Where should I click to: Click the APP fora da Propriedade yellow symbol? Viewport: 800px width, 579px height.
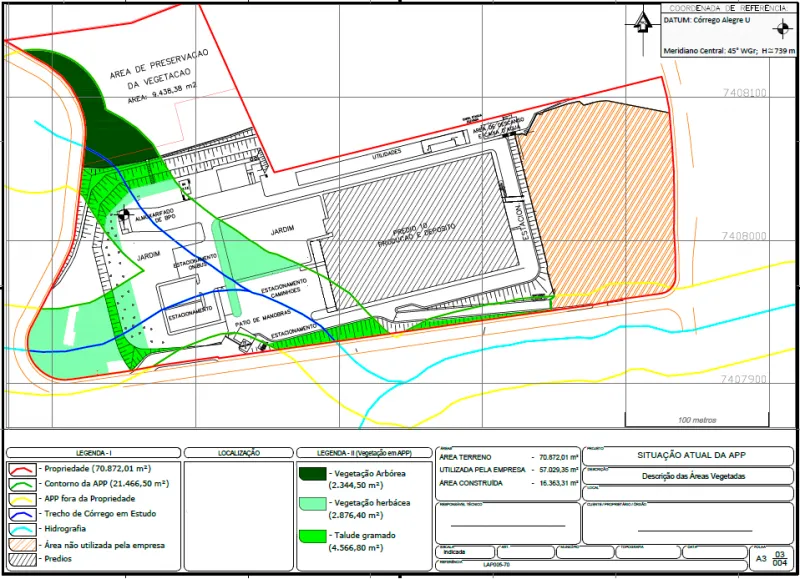20,498
